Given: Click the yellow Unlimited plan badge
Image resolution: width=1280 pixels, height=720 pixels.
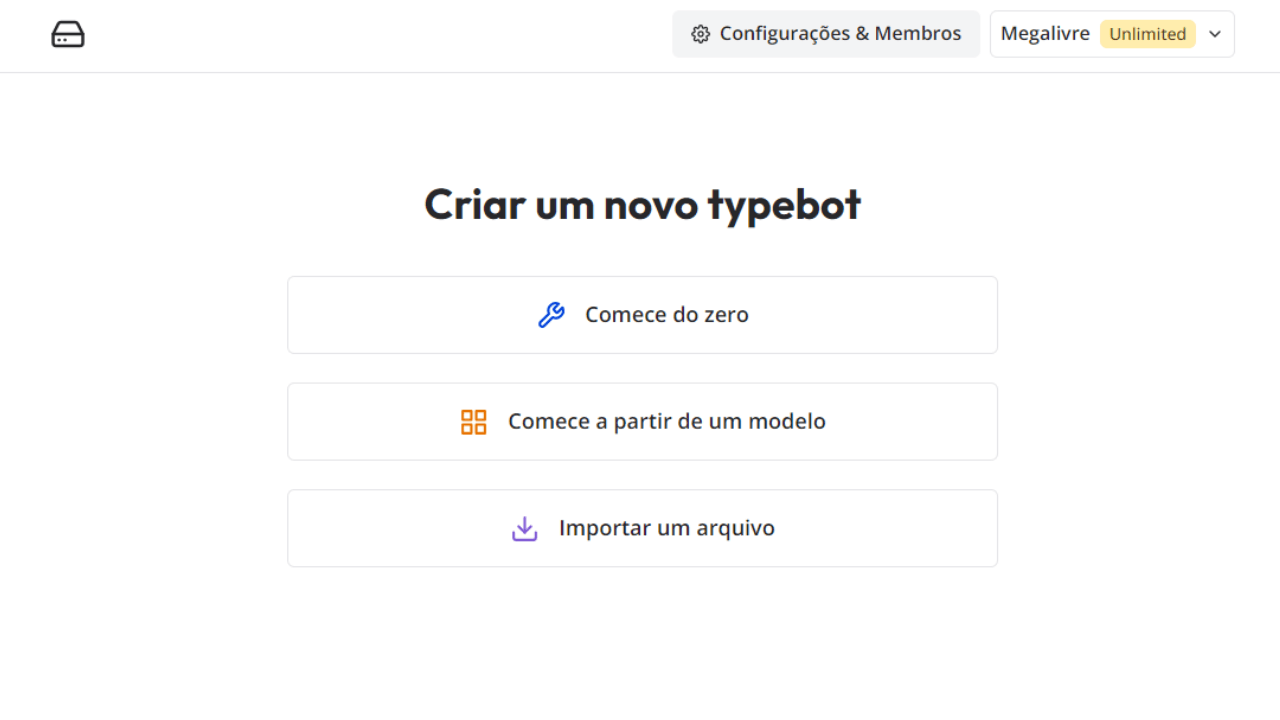Looking at the screenshot, I should pyautogui.click(x=1148, y=34).
